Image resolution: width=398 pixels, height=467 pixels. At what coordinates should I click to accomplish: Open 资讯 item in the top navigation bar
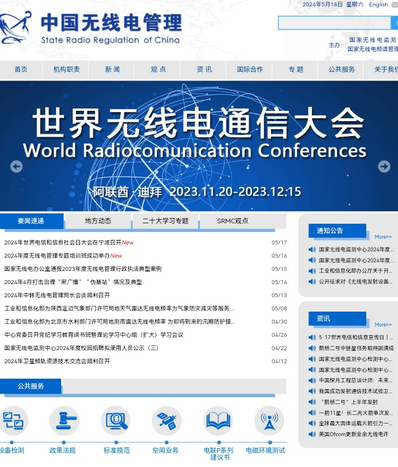pyautogui.click(x=204, y=69)
